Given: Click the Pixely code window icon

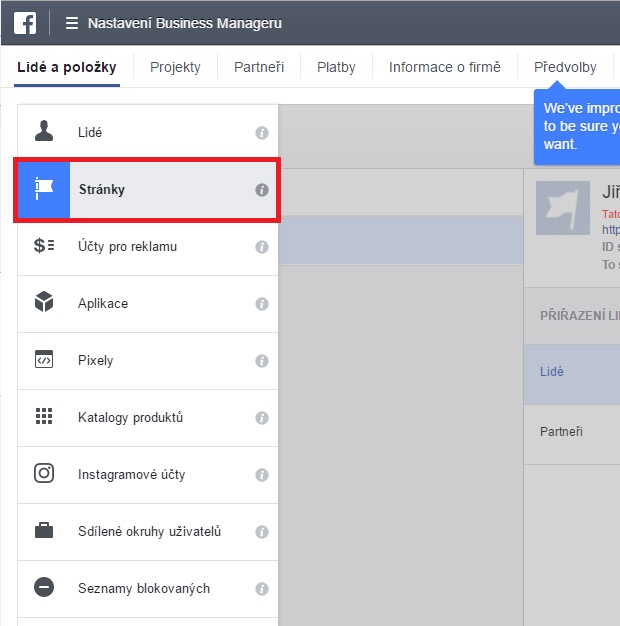Looking at the screenshot, I should tap(44, 359).
